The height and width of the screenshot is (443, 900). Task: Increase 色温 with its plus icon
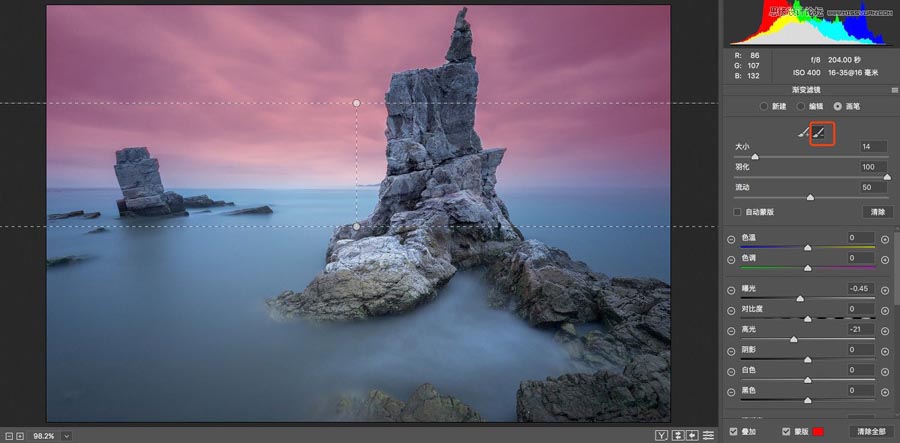click(885, 240)
